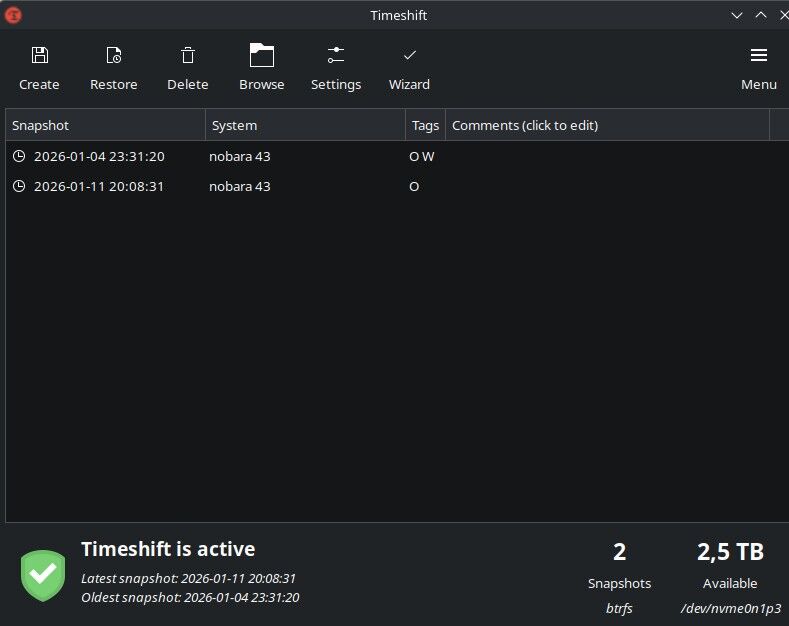The width and height of the screenshot is (789, 626).
Task: Maximize the Timeshift window
Action: (x=760, y=15)
